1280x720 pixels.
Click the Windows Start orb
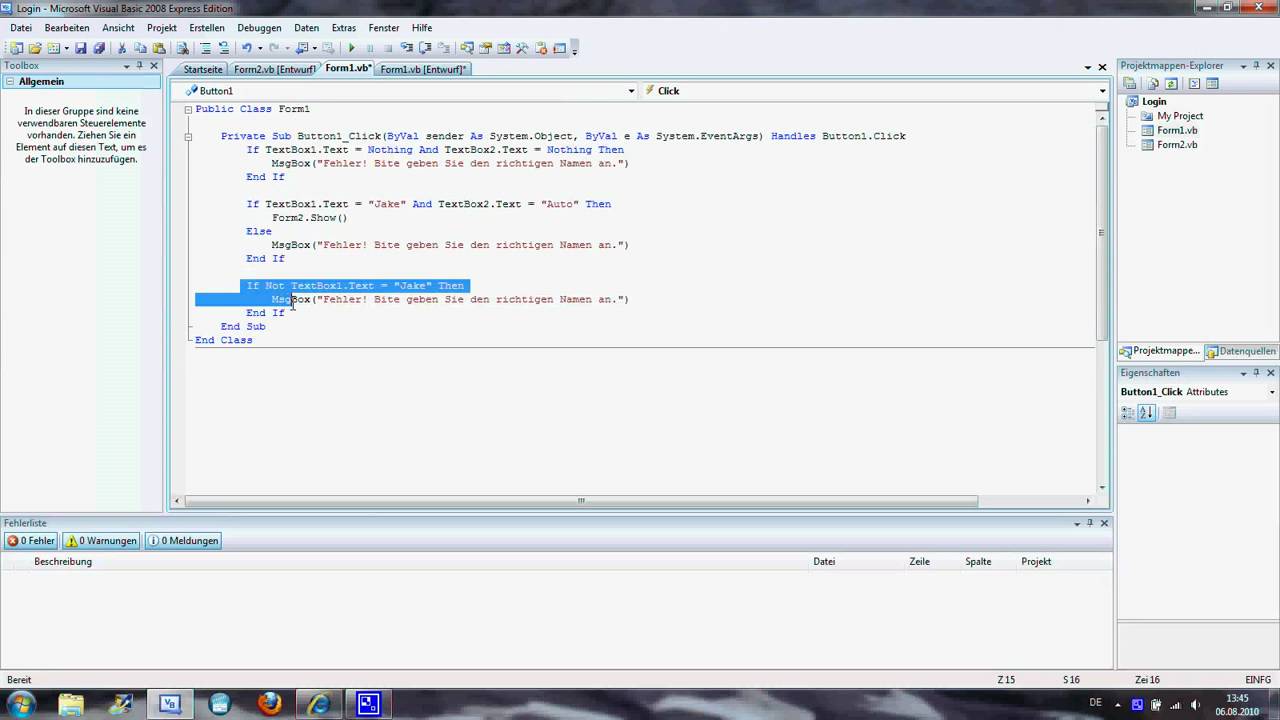pyautogui.click(x=21, y=703)
